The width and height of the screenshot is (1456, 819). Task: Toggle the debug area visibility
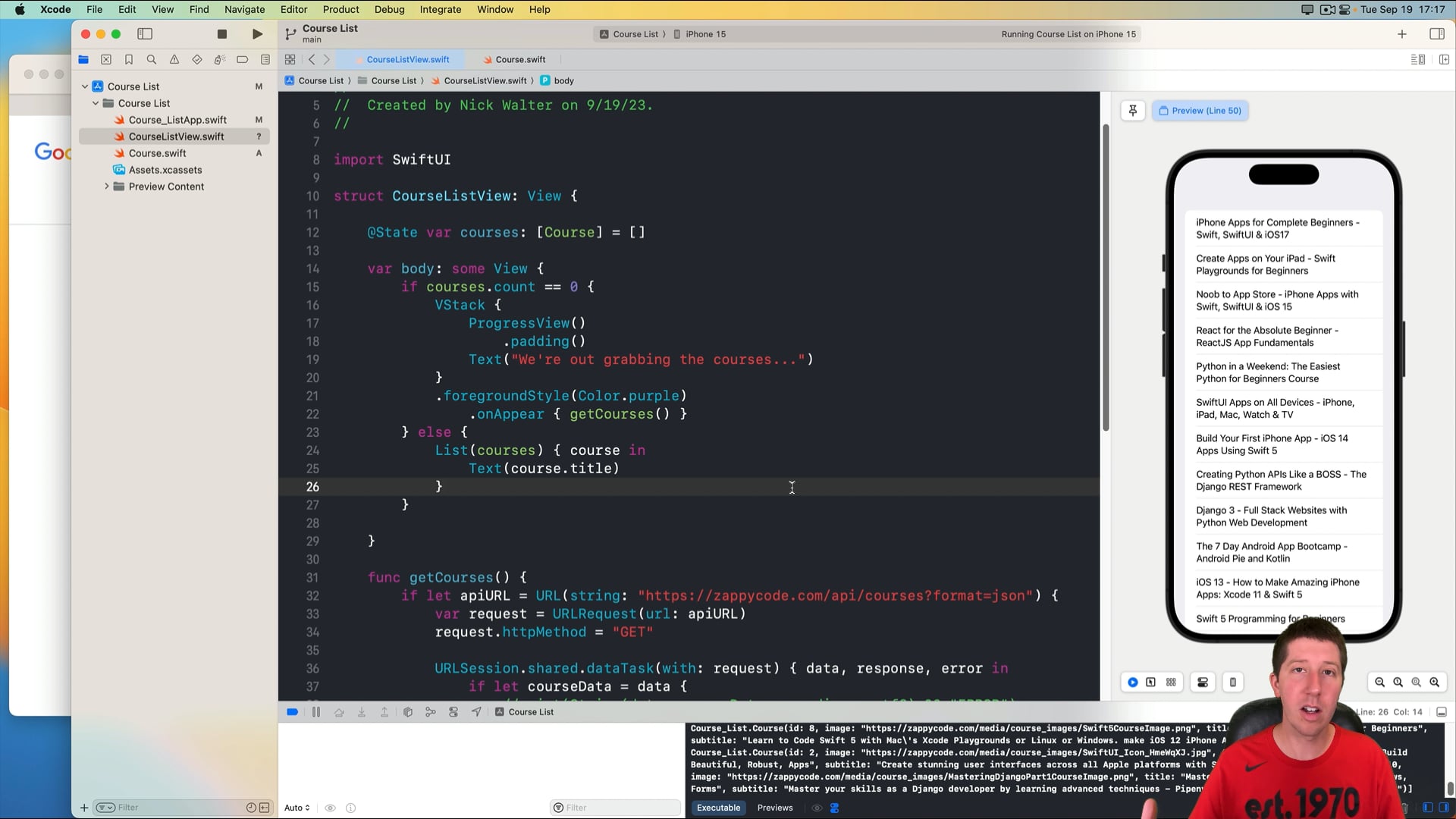(1442, 712)
